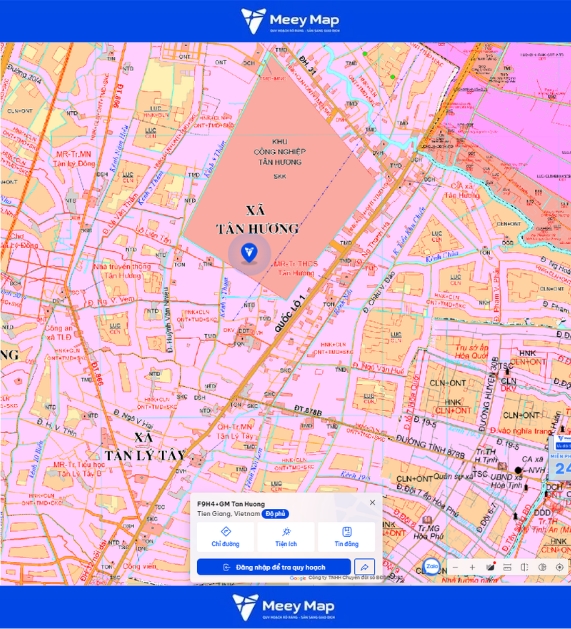This screenshot has height=629, width=571.
Task: Click the 'Đ. Ngô Văn Huề' street label
Action: pyautogui.click(x=378, y=368)
